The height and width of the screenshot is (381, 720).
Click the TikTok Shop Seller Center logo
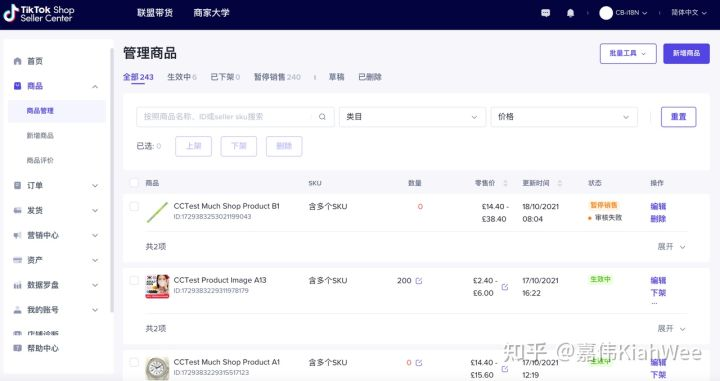pyautogui.click(x=39, y=13)
